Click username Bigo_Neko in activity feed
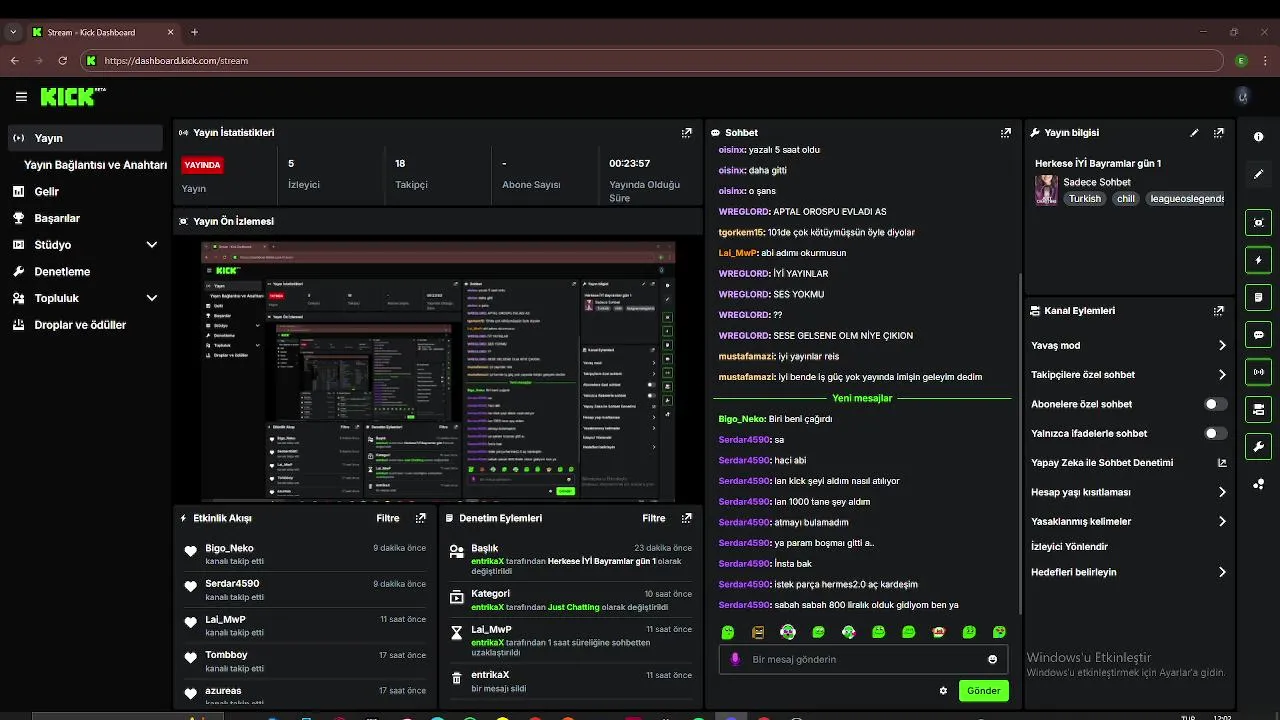 pos(229,548)
